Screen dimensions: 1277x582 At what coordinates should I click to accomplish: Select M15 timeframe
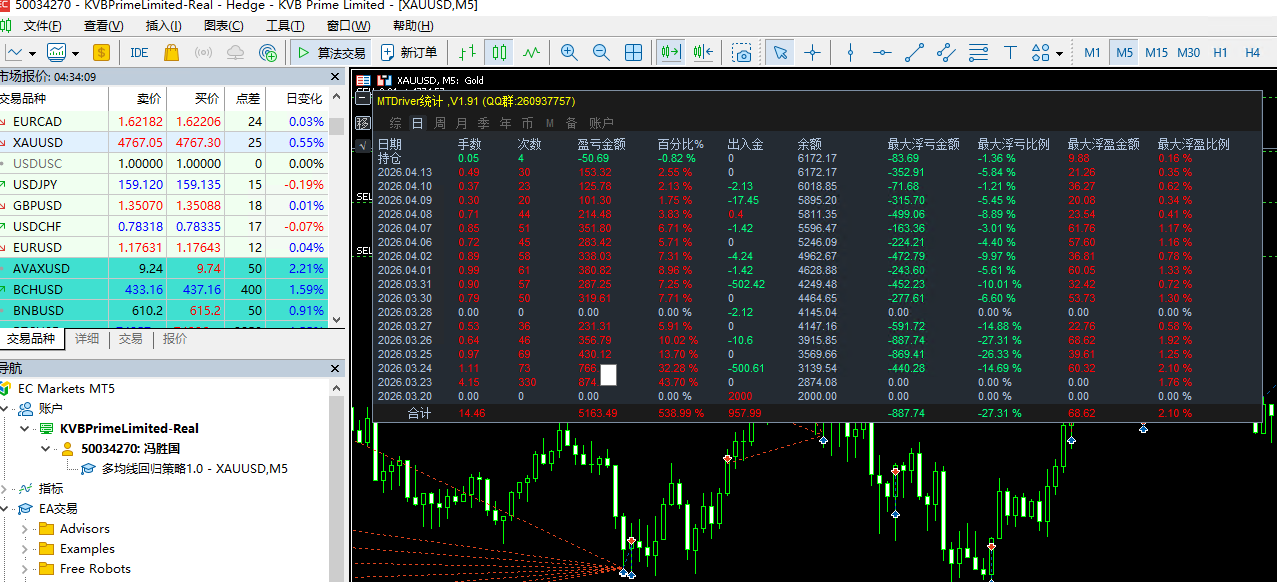click(x=1156, y=52)
